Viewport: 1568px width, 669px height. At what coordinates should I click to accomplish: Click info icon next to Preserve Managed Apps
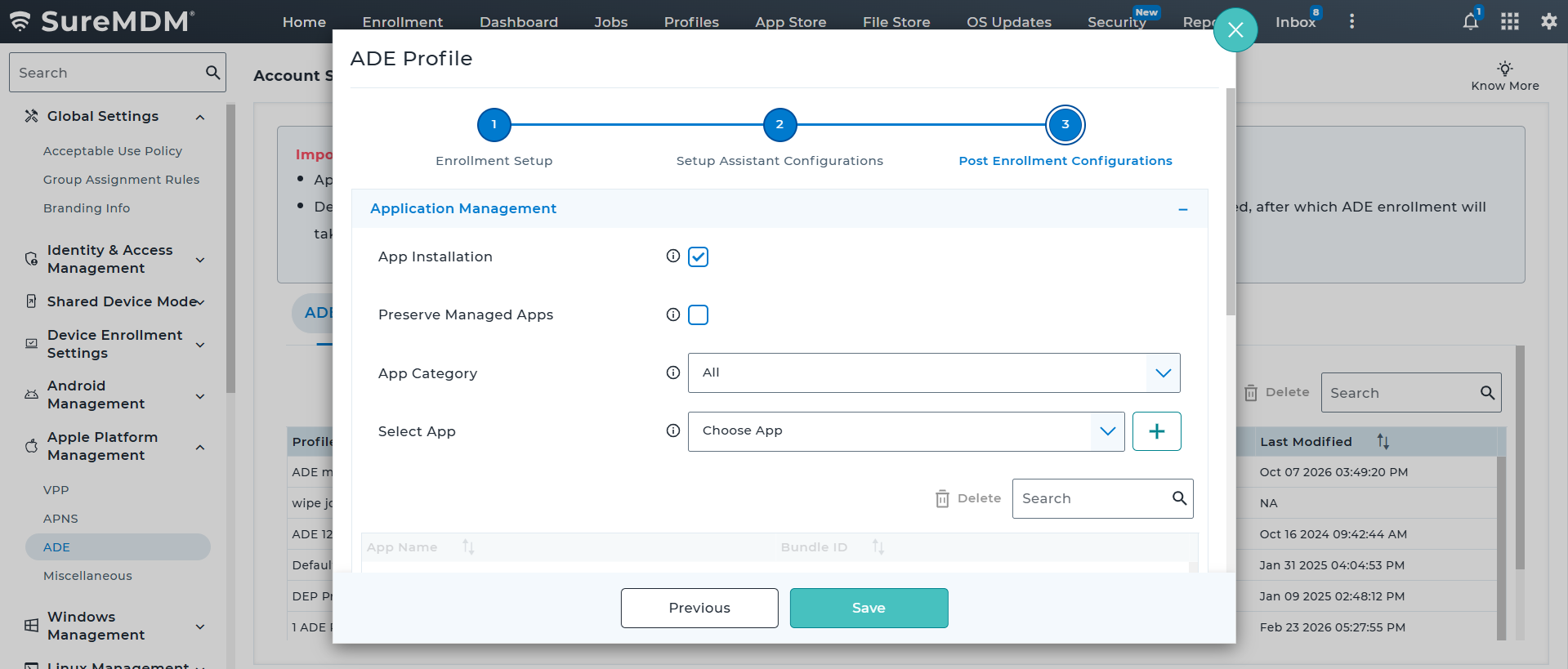672,314
